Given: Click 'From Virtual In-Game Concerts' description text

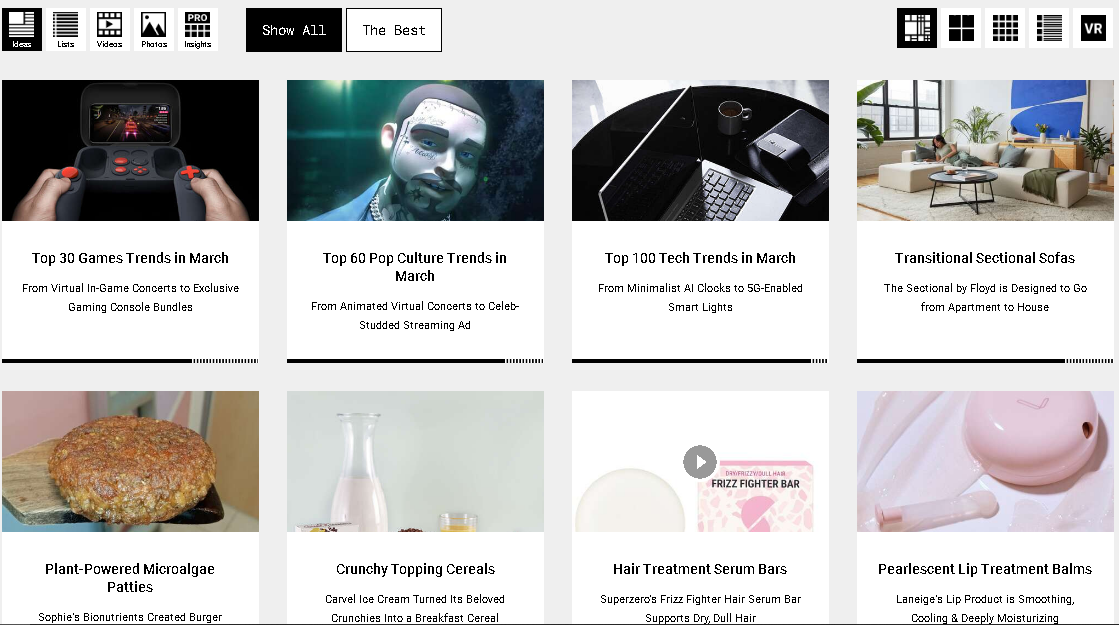Looking at the screenshot, I should click(x=131, y=298).
